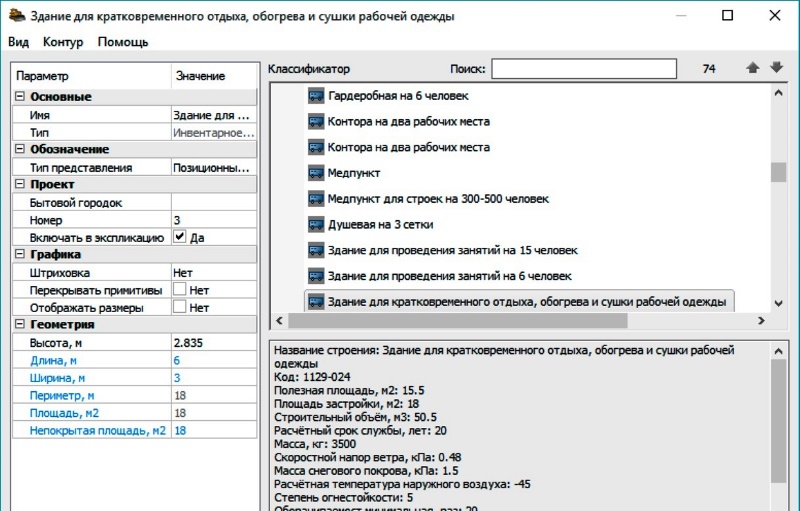Click the icon beside Душевая на 3 сетки
800x511 pixels.
(316, 224)
